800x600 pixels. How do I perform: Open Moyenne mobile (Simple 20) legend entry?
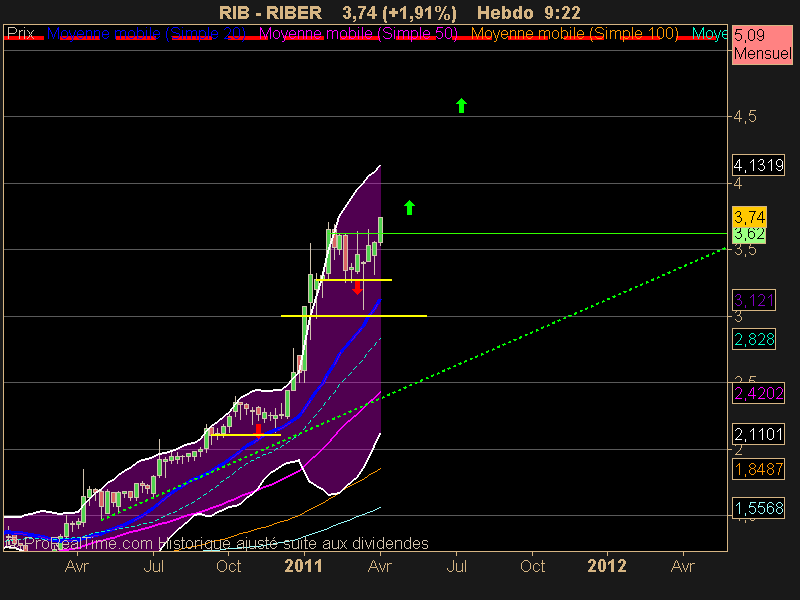tap(146, 34)
